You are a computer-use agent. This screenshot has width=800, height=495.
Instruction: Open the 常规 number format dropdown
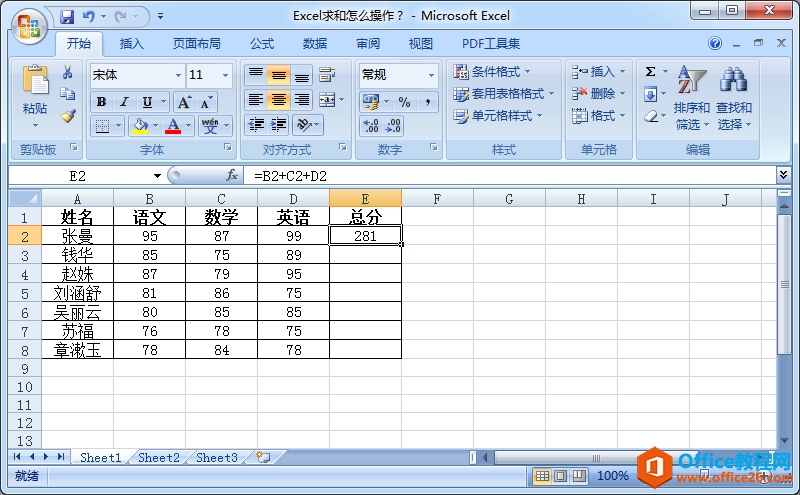(x=431, y=75)
